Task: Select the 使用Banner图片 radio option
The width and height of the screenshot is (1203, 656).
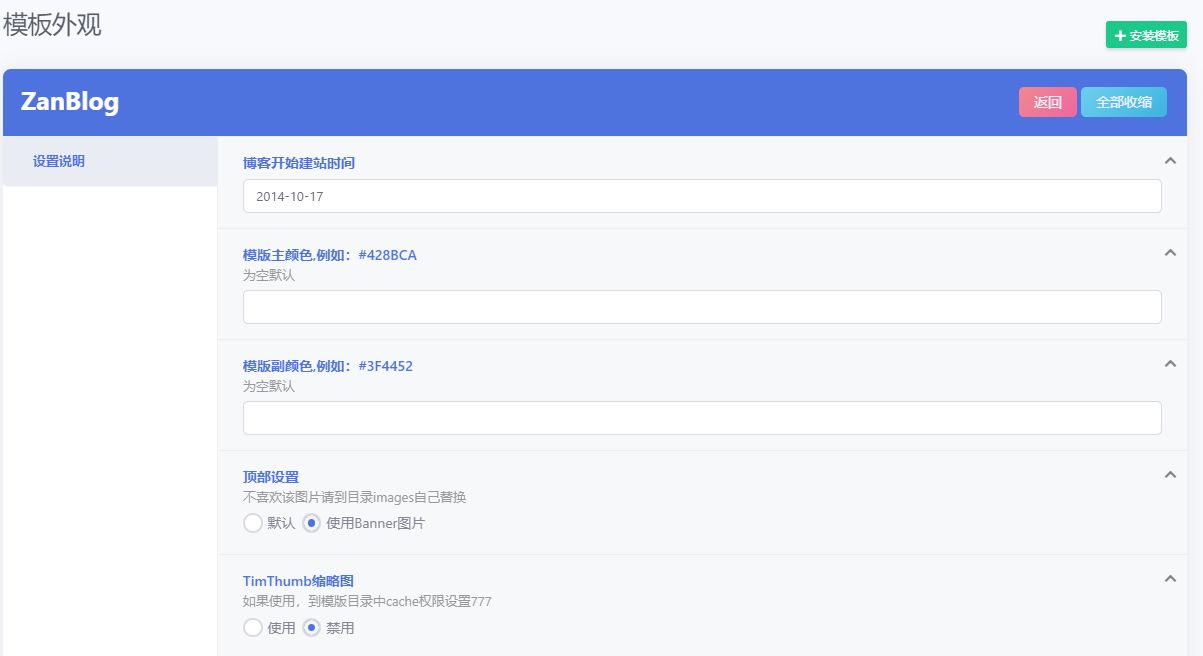Action: coord(312,523)
